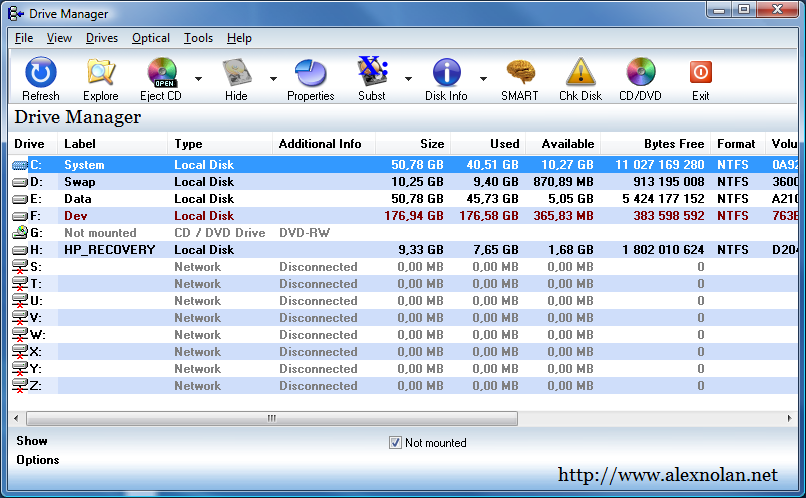Select disconnected network drive S: icon

pos(20,267)
